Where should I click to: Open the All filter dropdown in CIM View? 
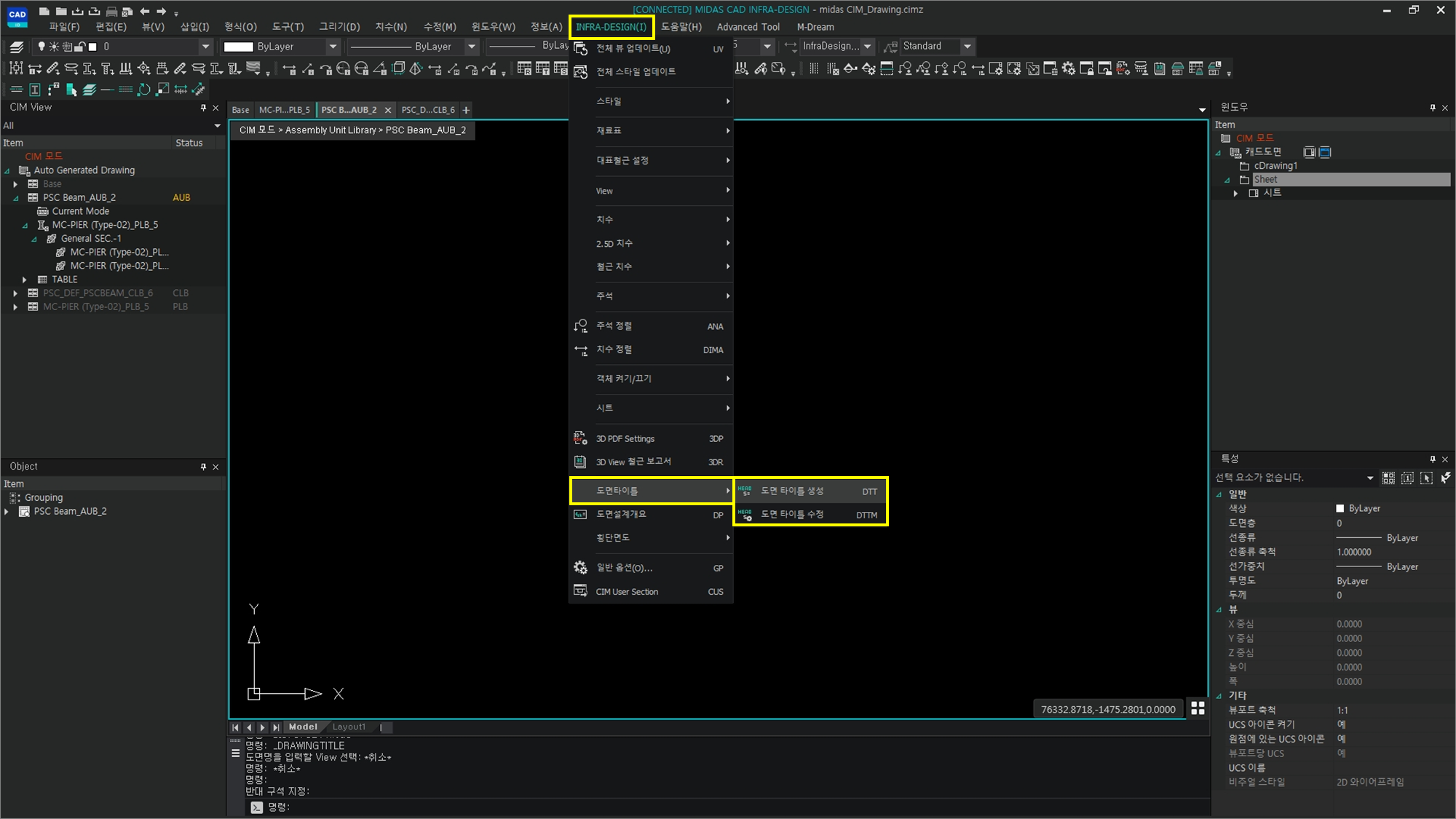click(217, 126)
